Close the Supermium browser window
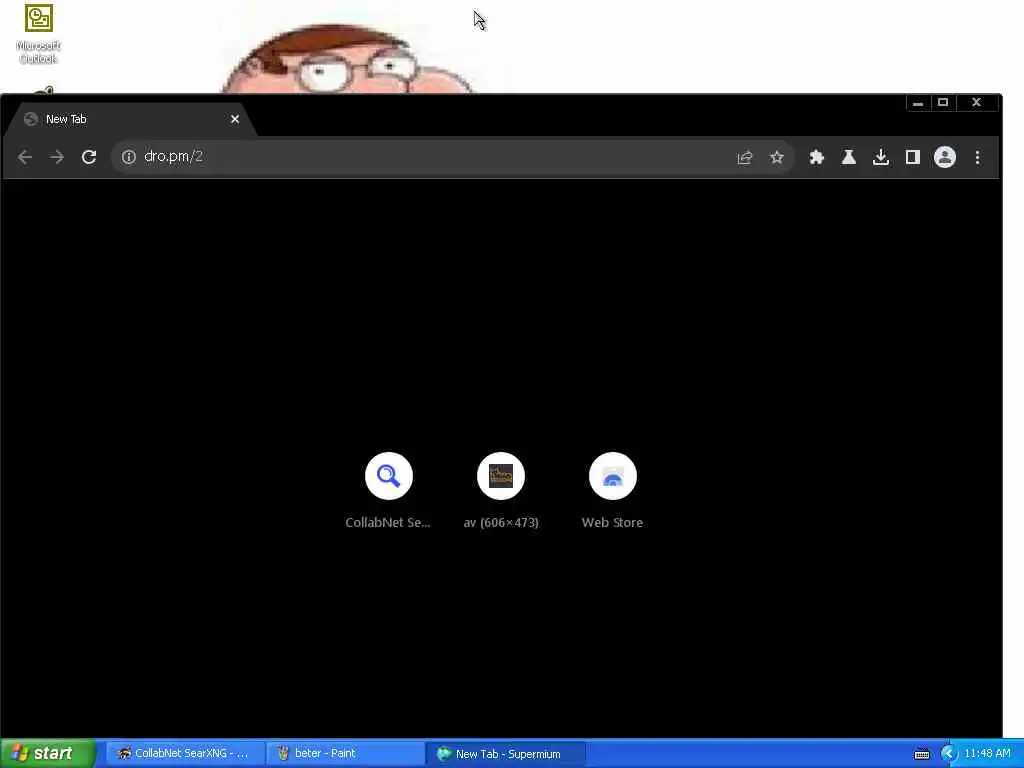Viewport: 1024px width, 768px height. (x=976, y=103)
